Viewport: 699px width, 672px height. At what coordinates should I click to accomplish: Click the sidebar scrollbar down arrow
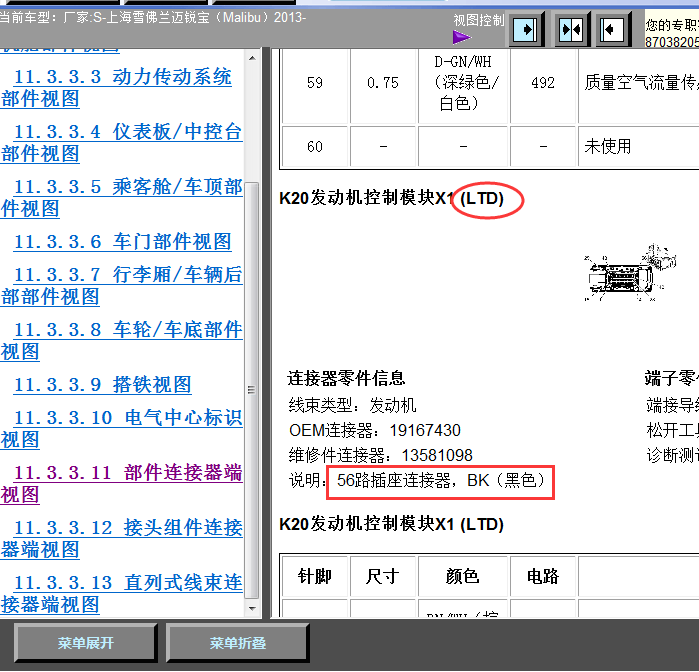pyautogui.click(x=252, y=608)
